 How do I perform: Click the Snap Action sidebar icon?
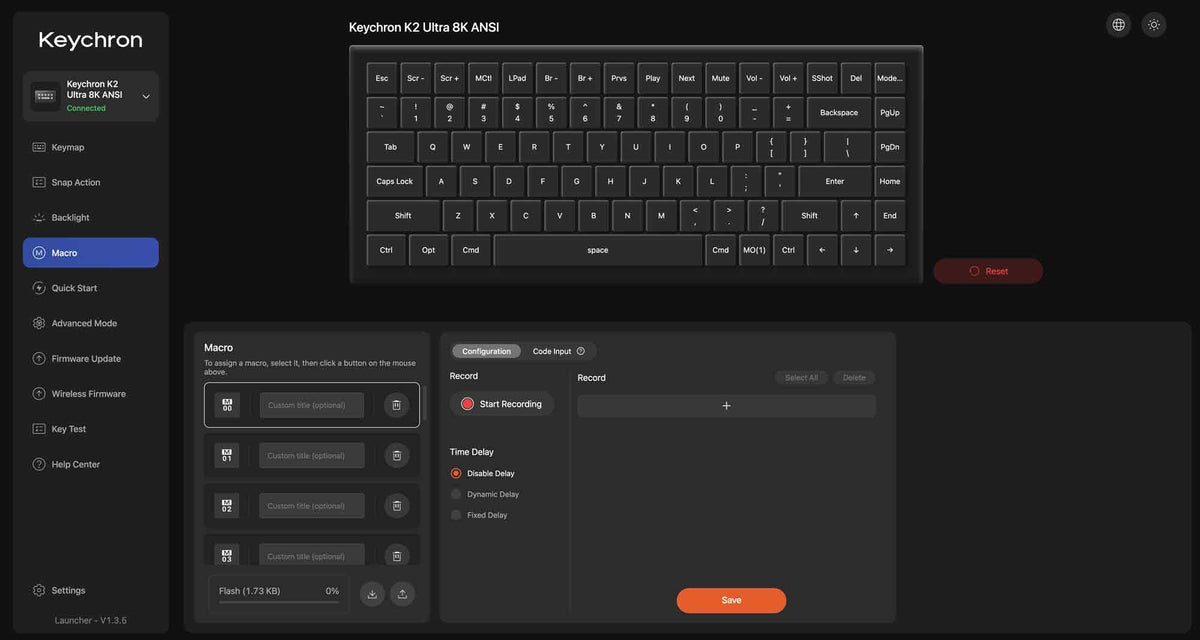(x=39, y=182)
